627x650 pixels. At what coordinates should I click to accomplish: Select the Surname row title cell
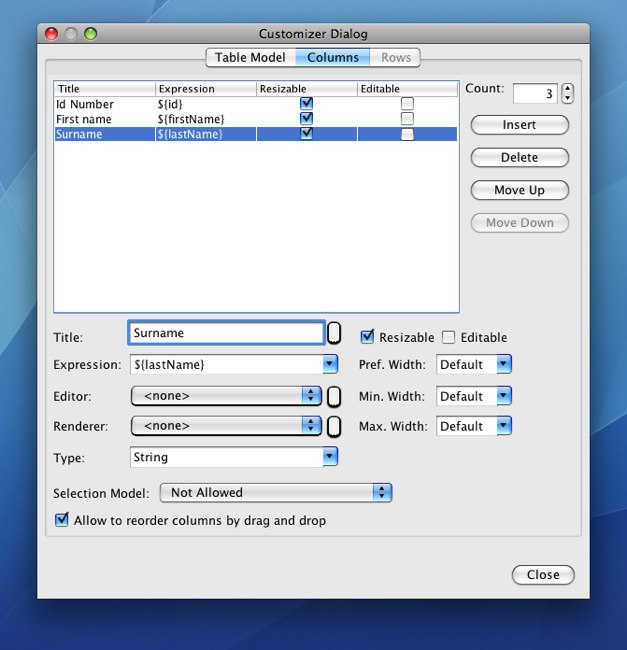click(104, 134)
